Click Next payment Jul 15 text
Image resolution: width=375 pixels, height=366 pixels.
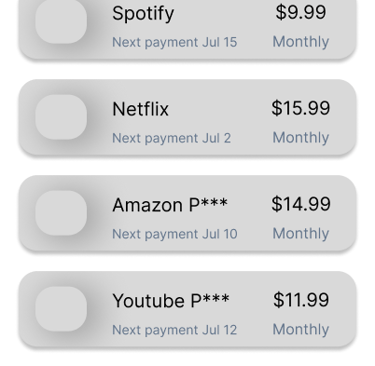[175, 43]
